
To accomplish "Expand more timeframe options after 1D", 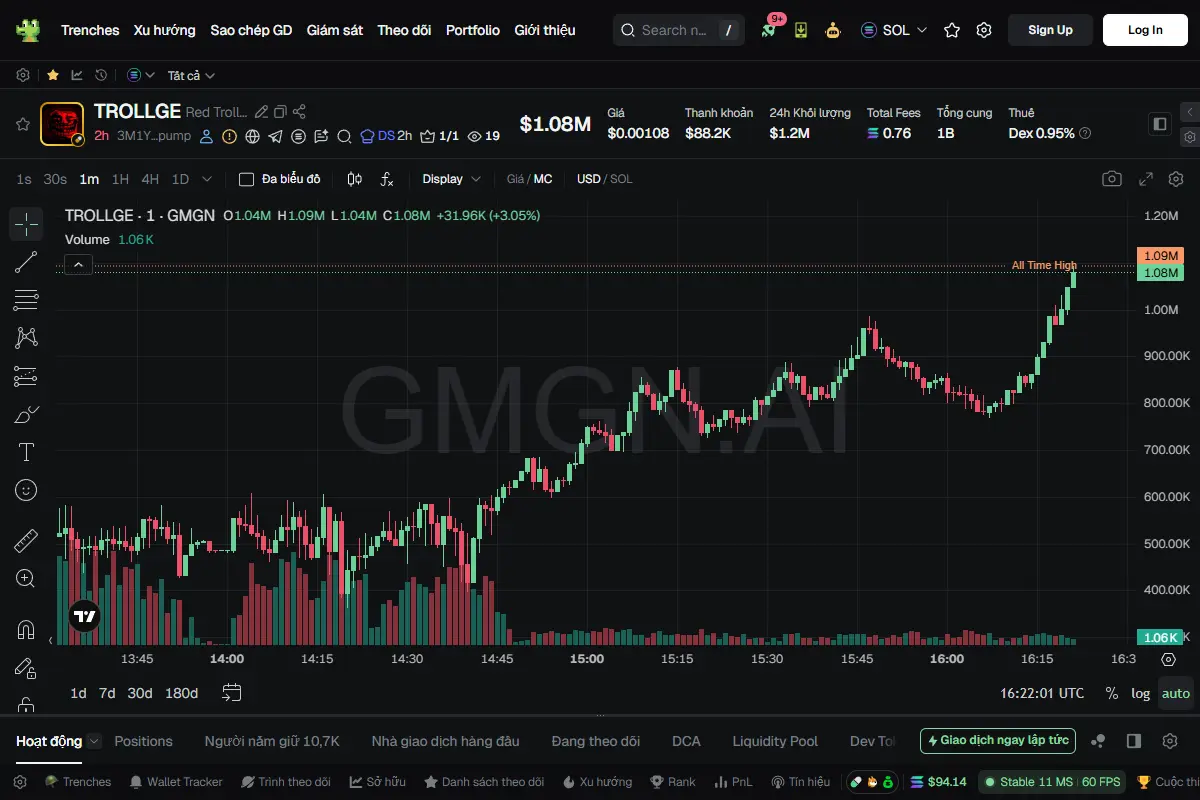I will point(207,179).
